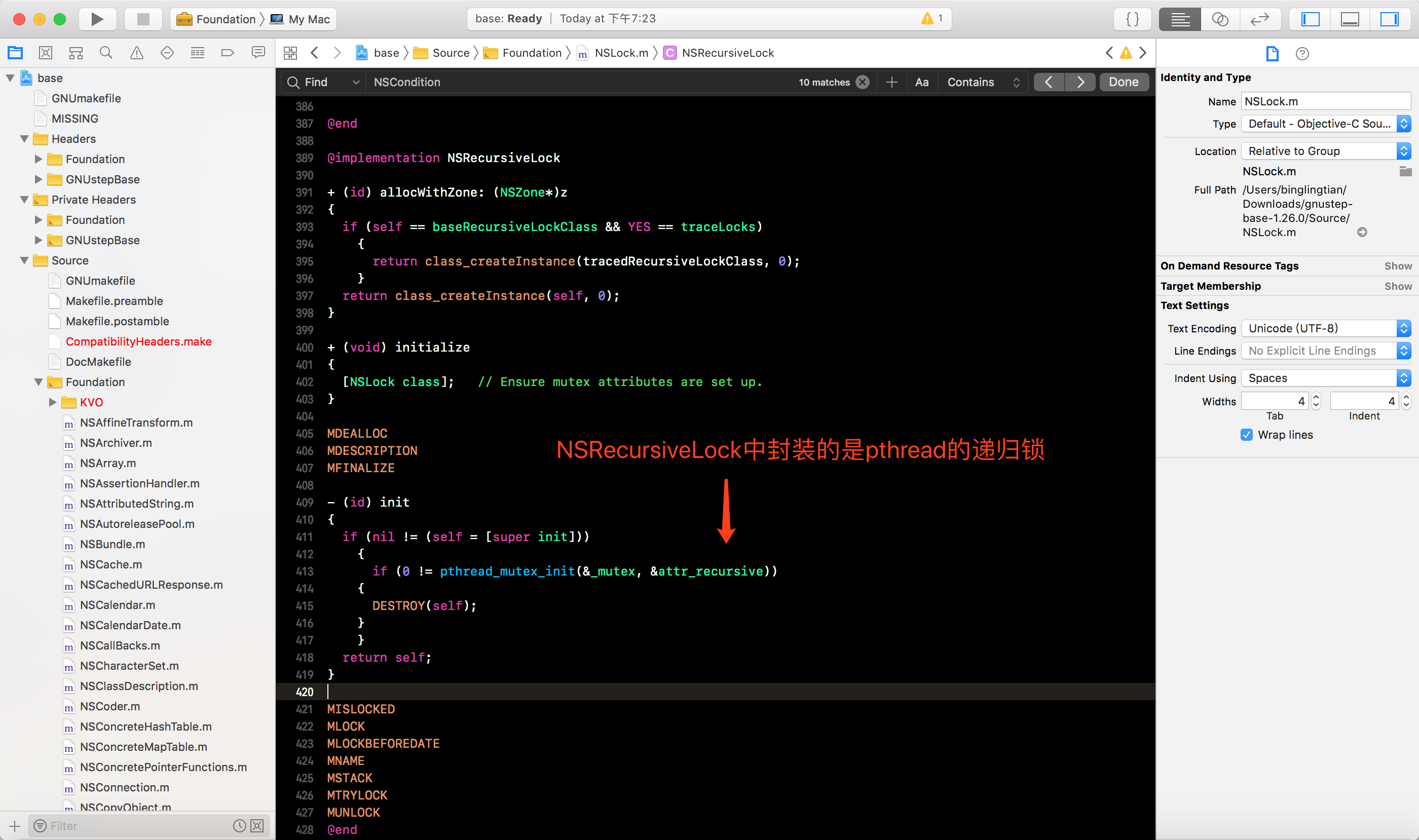Show On Demand Resource Tags section

click(1398, 266)
